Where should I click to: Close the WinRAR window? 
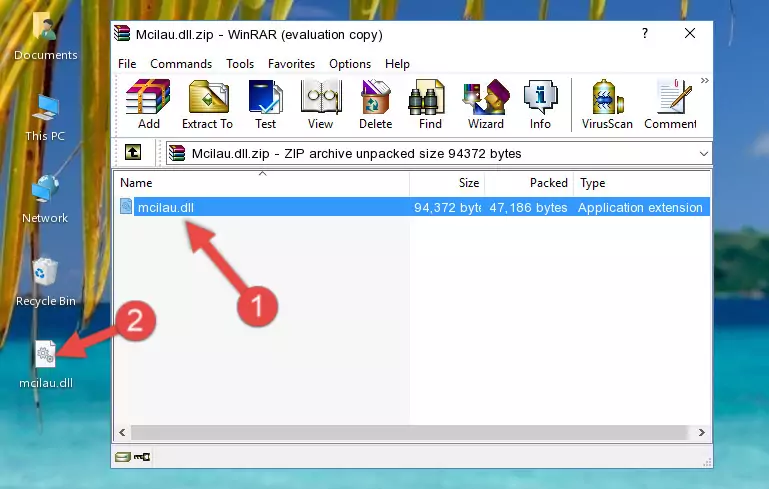click(x=690, y=33)
